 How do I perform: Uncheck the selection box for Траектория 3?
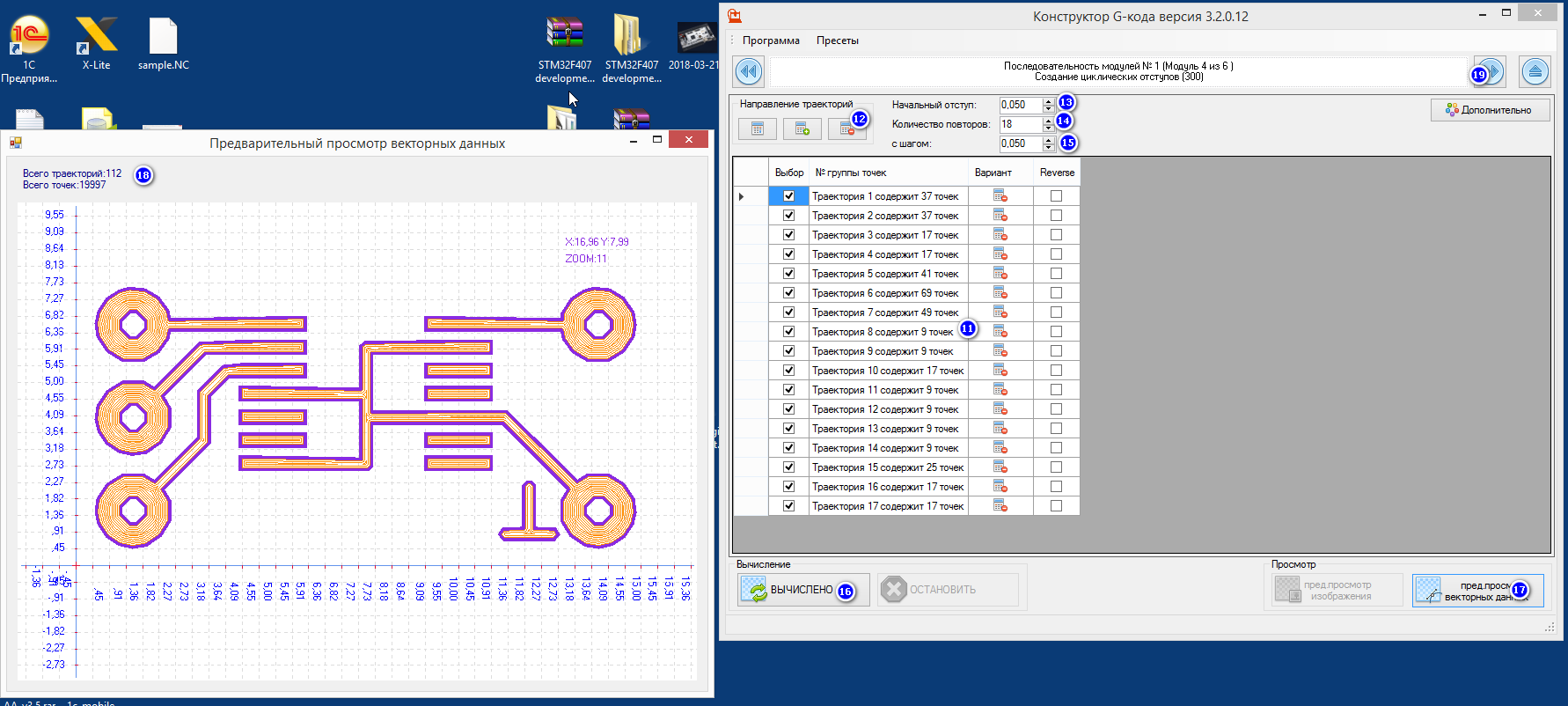click(x=788, y=235)
